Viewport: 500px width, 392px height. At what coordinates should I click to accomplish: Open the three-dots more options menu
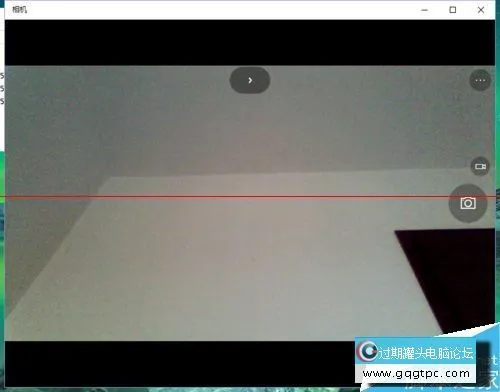coord(480,80)
